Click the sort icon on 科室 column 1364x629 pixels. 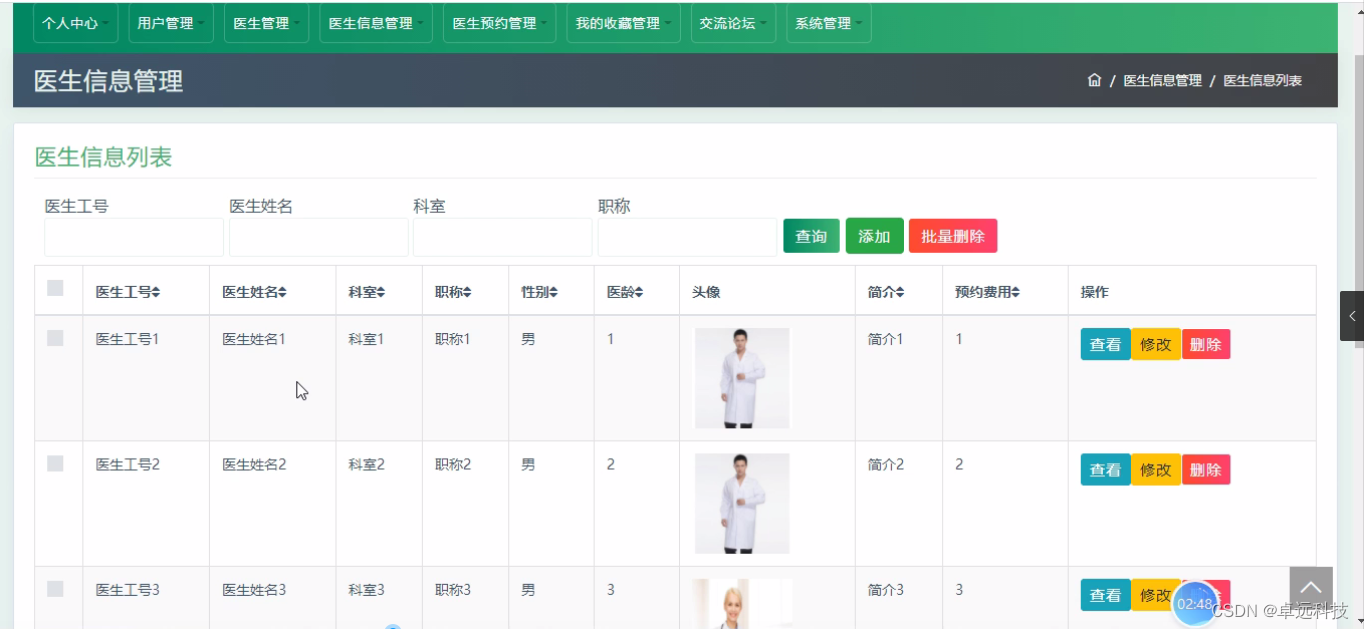point(381,291)
